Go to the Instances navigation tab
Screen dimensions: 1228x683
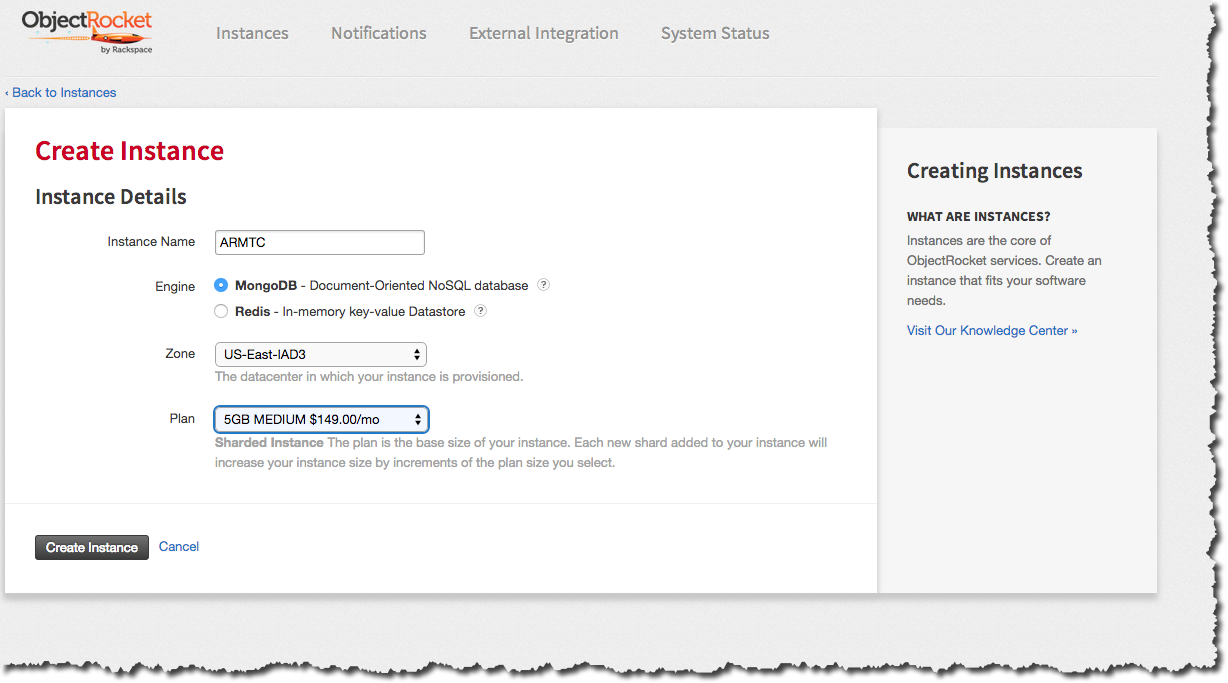tap(252, 33)
